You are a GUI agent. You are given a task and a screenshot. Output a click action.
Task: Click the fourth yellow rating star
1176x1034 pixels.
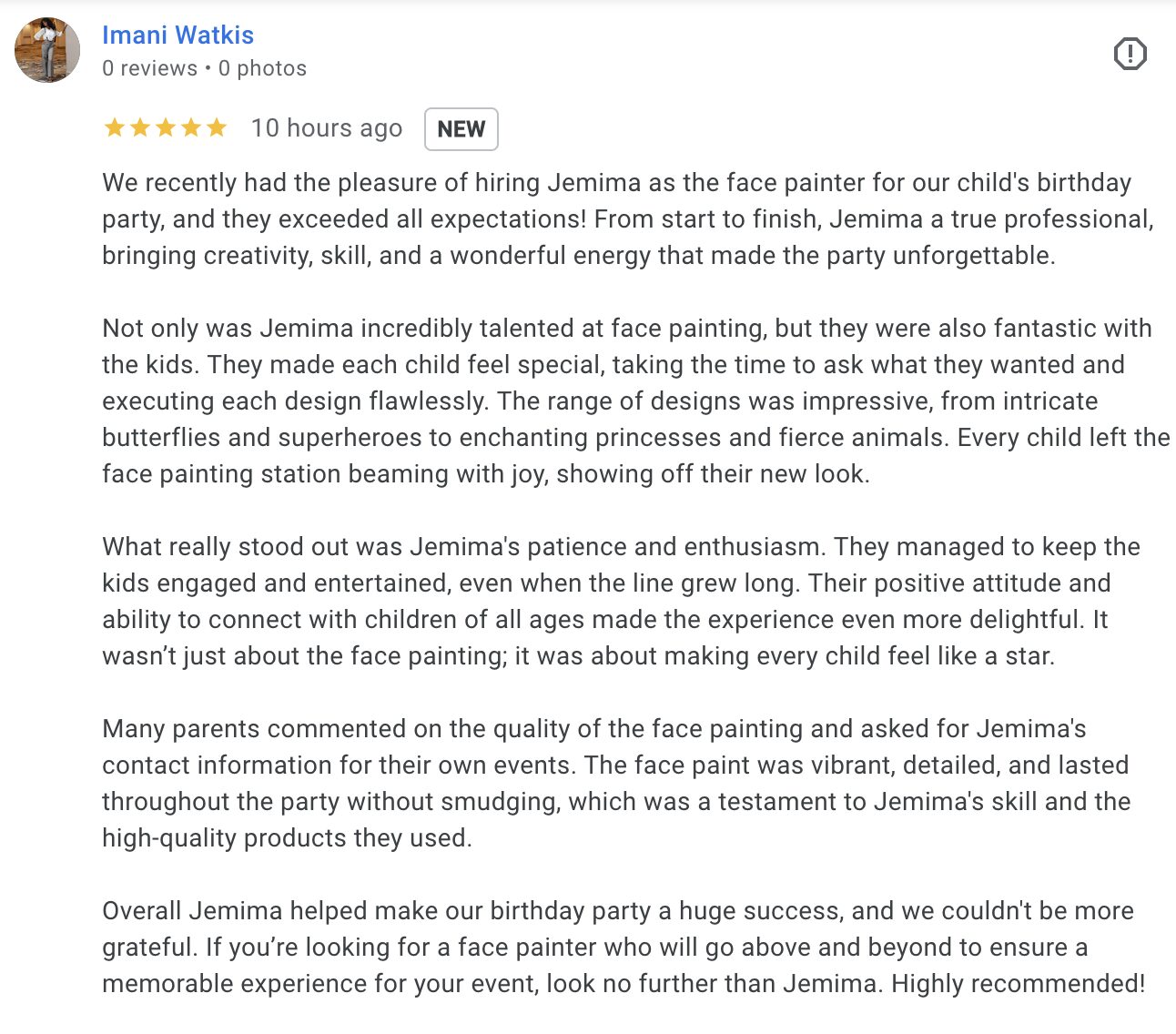pyautogui.click(x=191, y=127)
